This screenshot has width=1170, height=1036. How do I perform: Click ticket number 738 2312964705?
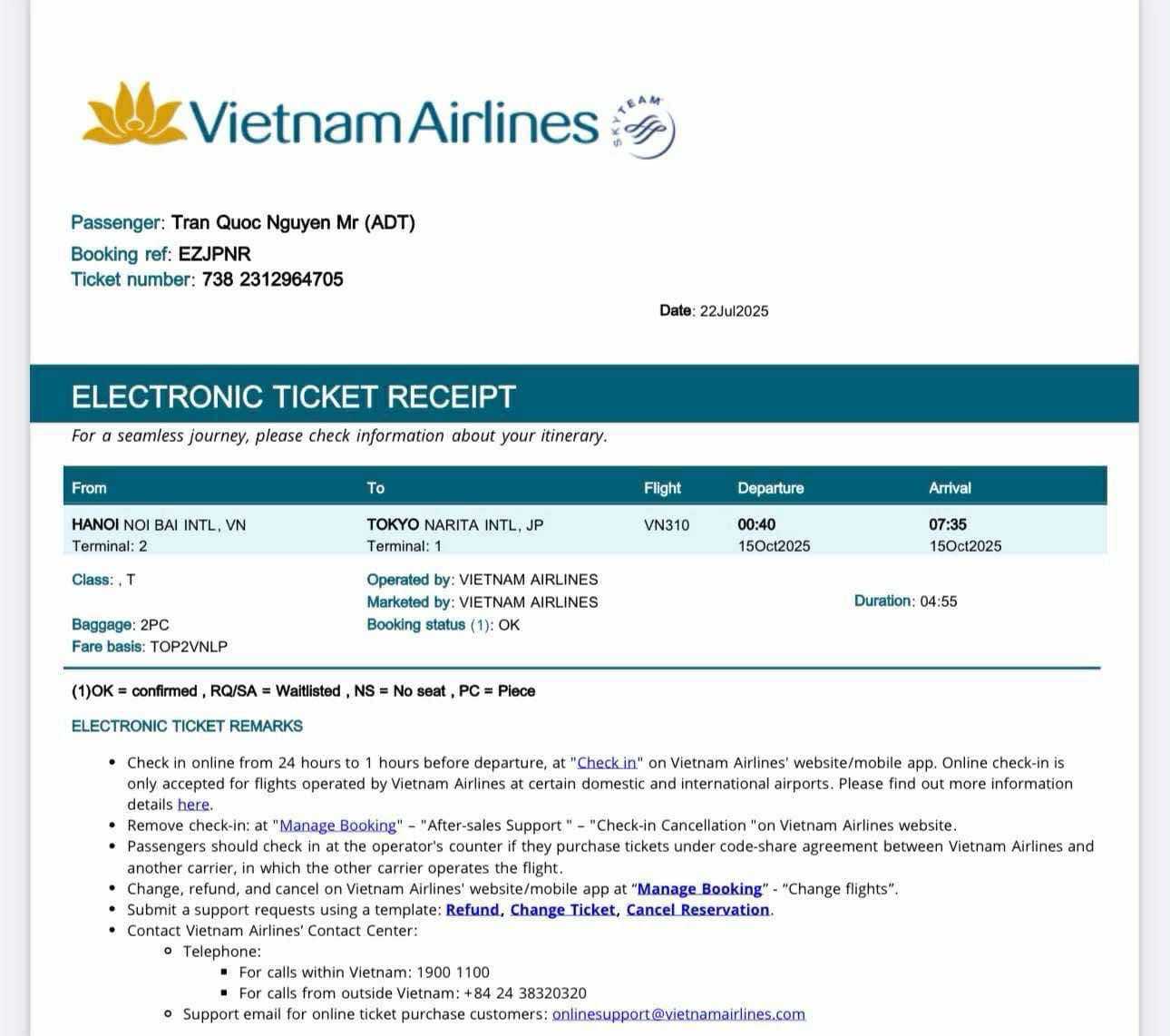272,279
